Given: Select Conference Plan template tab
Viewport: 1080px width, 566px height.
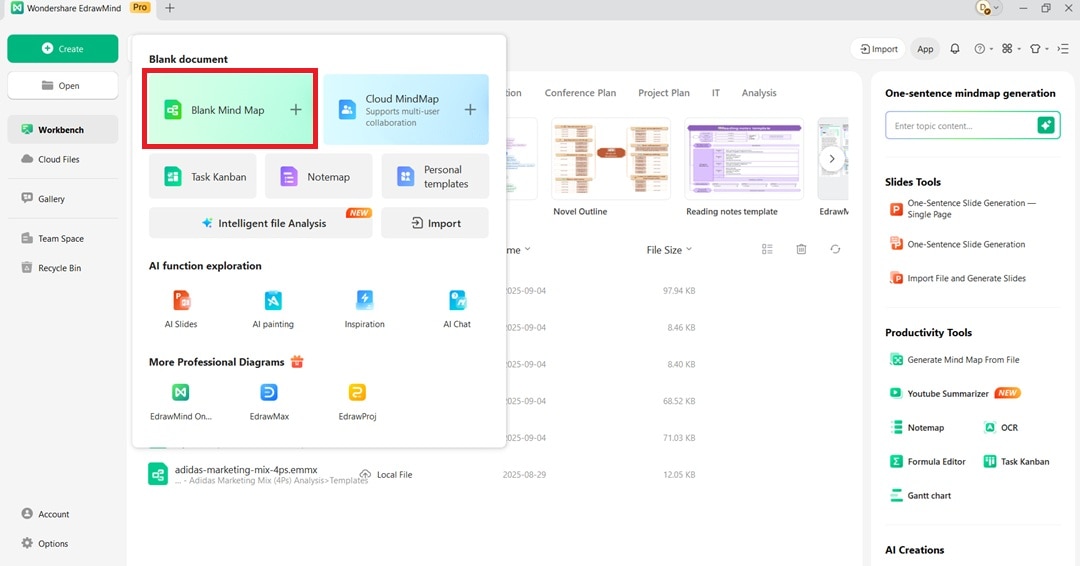Looking at the screenshot, I should coord(580,93).
